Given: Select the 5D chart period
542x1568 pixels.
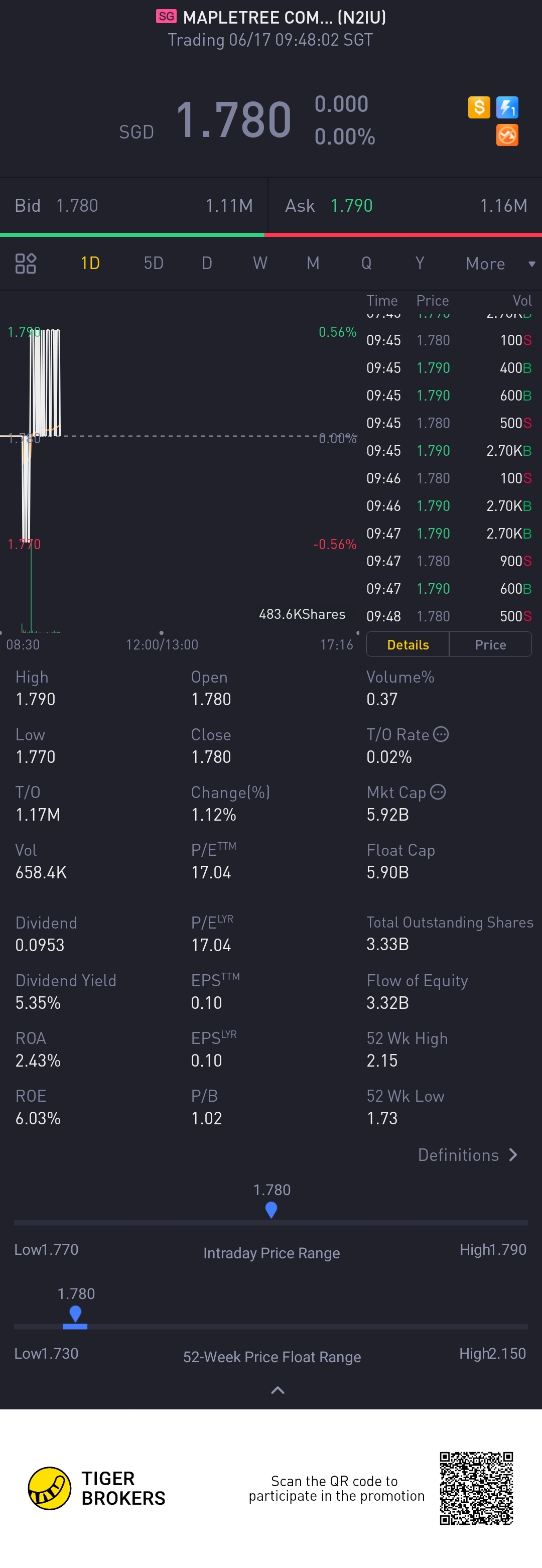Looking at the screenshot, I should click(153, 264).
